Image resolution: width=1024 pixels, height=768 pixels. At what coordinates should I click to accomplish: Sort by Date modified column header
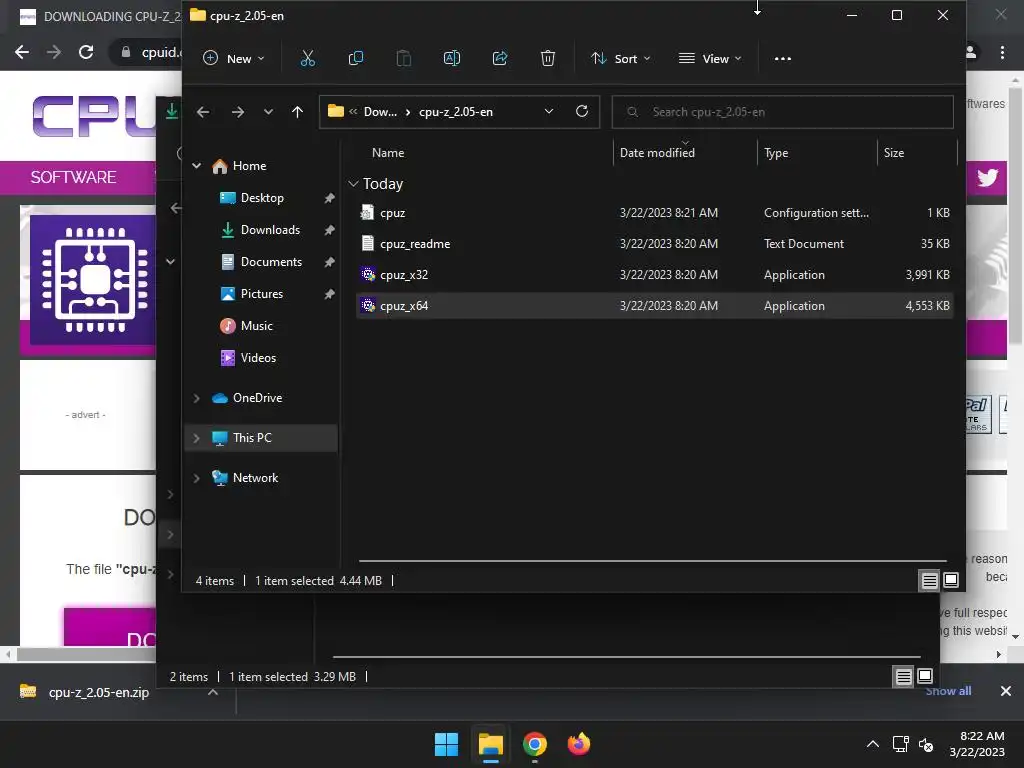(657, 153)
